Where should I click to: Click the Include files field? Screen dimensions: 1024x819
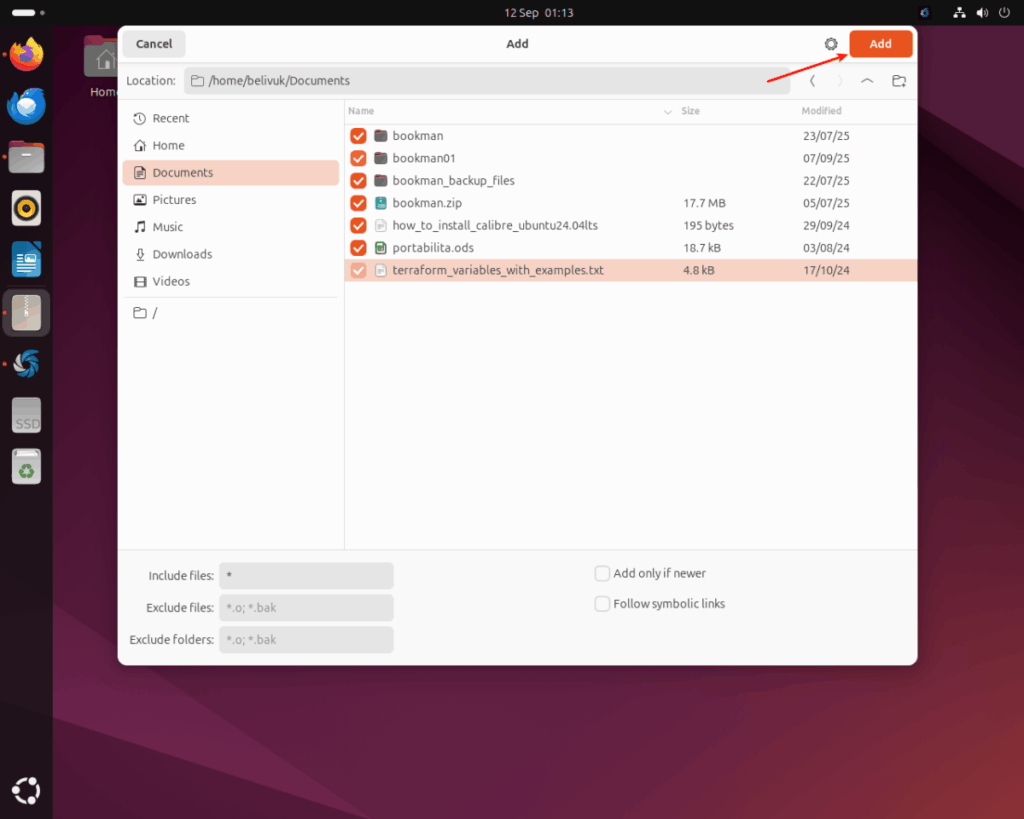click(306, 576)
